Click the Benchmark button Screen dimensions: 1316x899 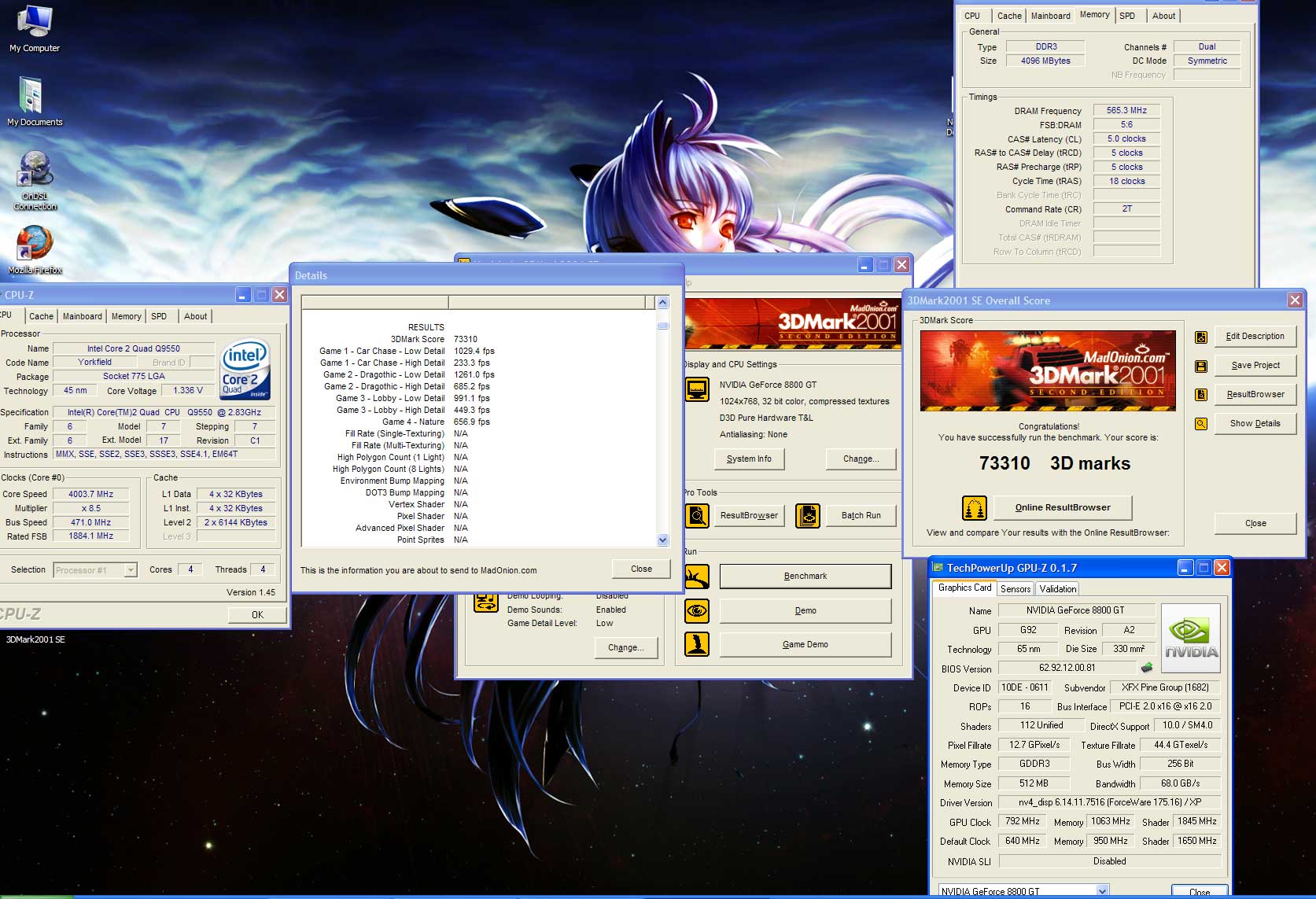click(805, 576)
